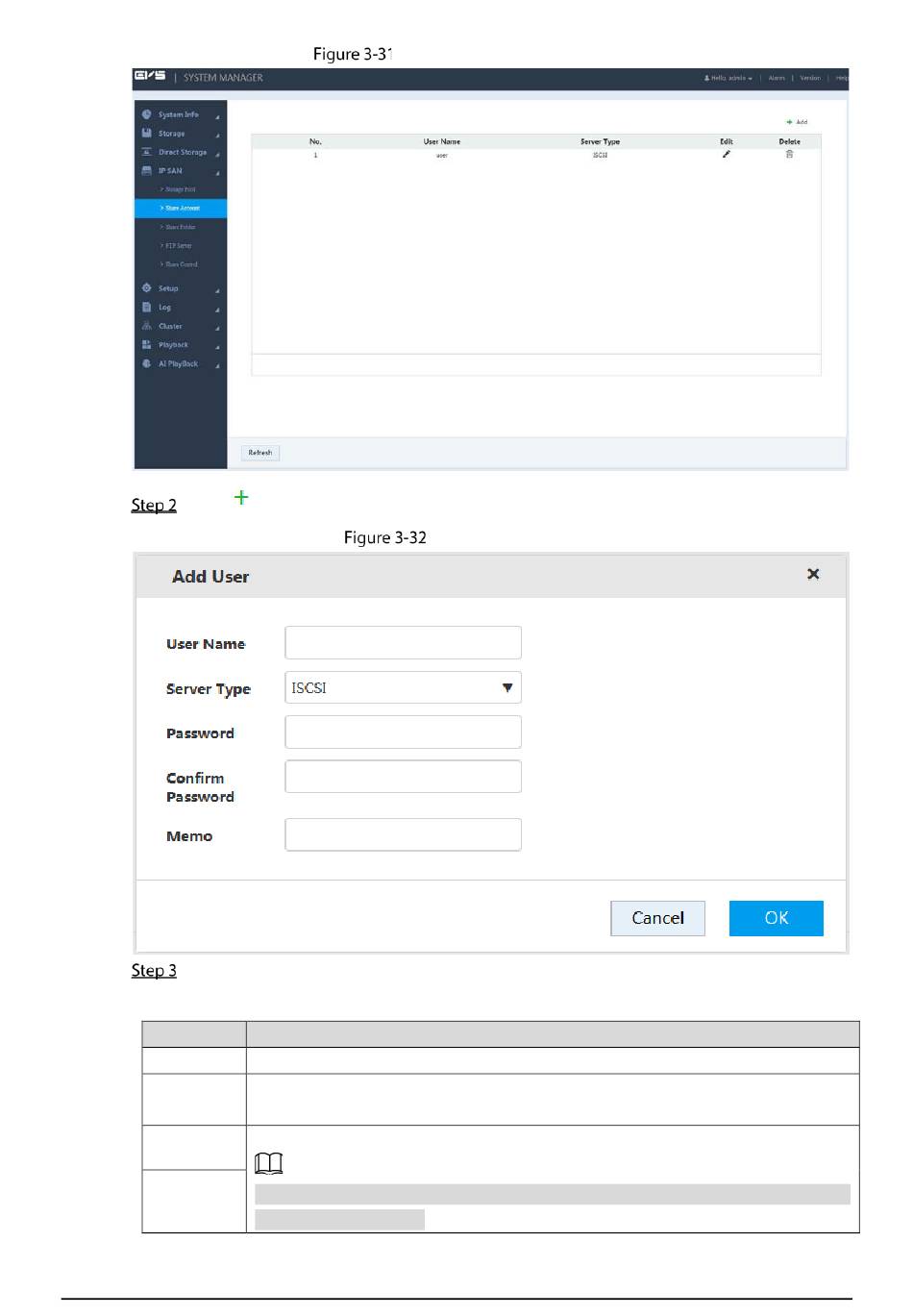Image resolution: width=913 pixels, height=1316 pixels.
Task: Click the Confirm Password input field
Action: click(403, 777)
